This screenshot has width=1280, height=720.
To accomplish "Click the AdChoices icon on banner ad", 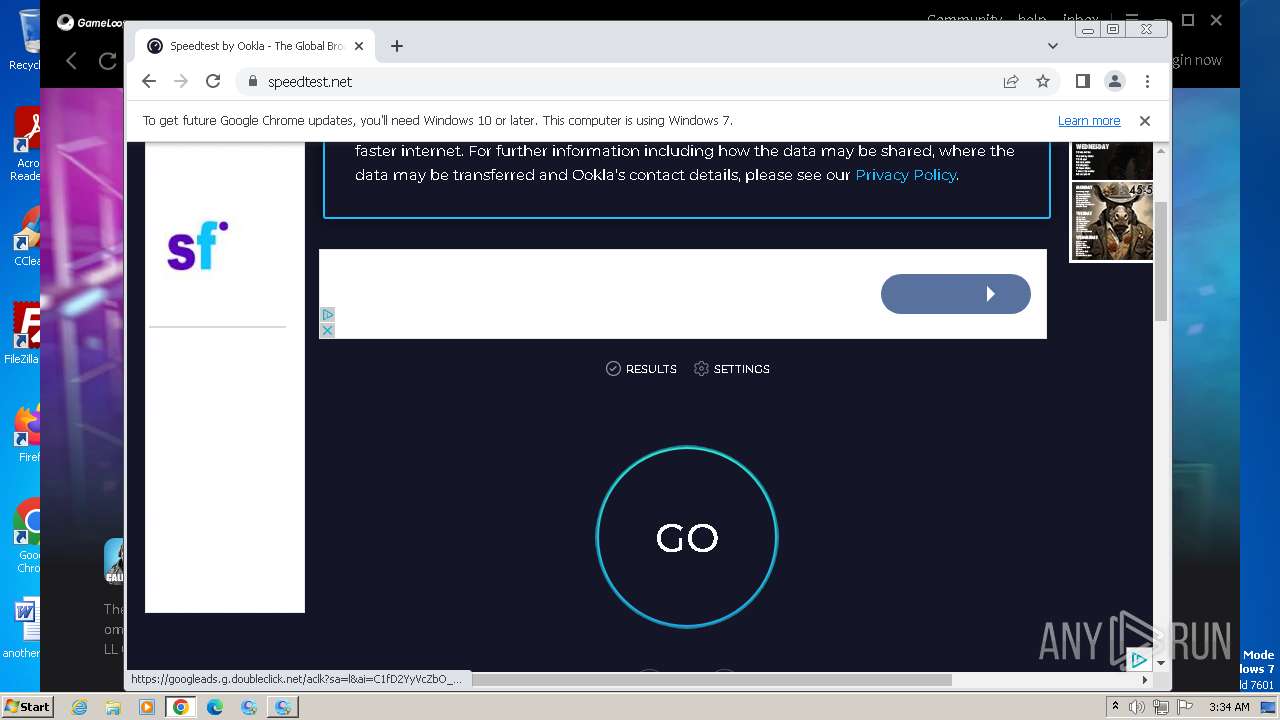I will (x=327, y=315).
